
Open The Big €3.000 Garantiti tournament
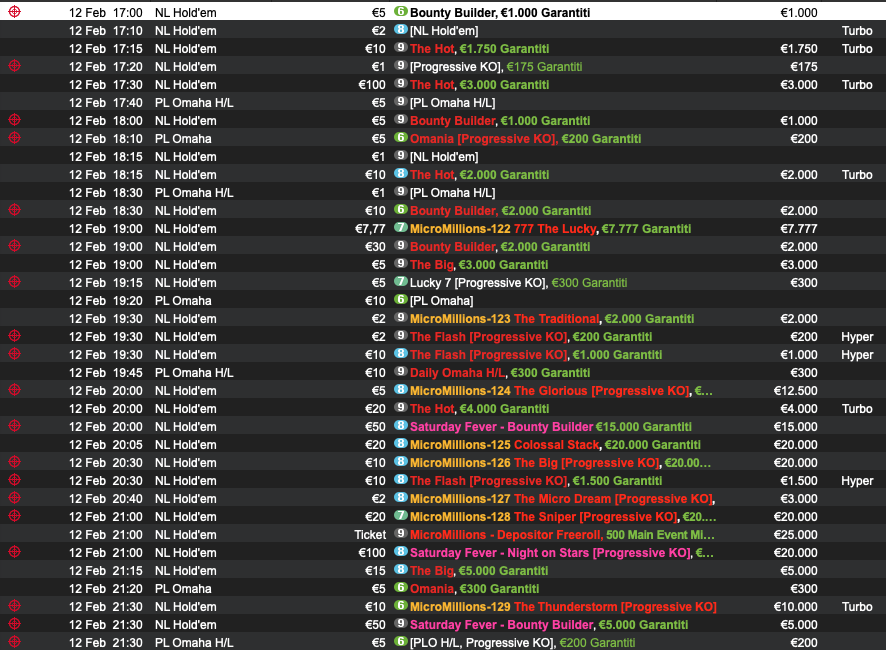point(479,265)
